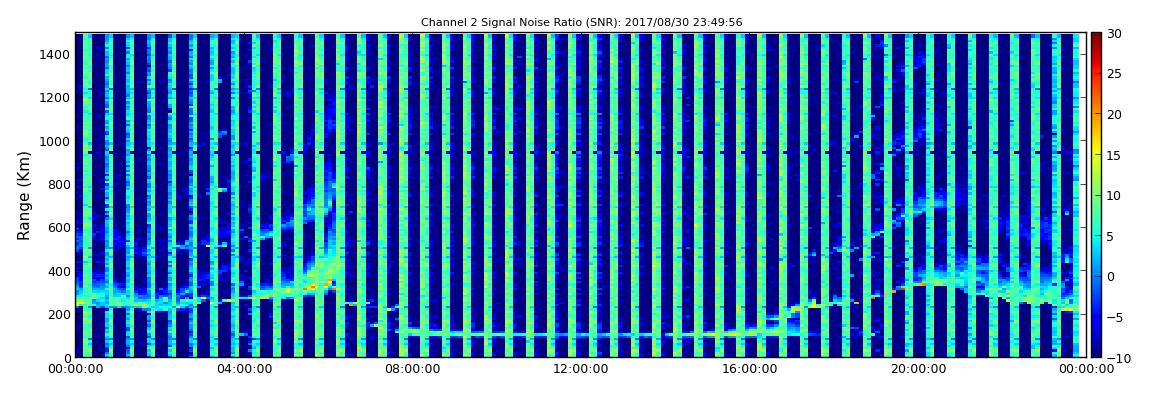Click the 600 range axis tick label
This screenshot has height=407, width=1150.
[59, 227]
